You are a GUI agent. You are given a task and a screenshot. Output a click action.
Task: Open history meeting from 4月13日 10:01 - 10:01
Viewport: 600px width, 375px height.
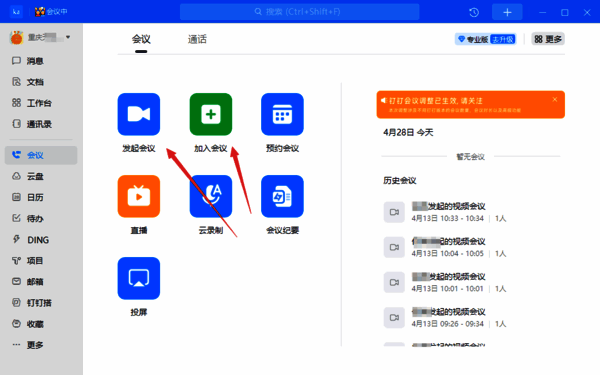[472, 282]
